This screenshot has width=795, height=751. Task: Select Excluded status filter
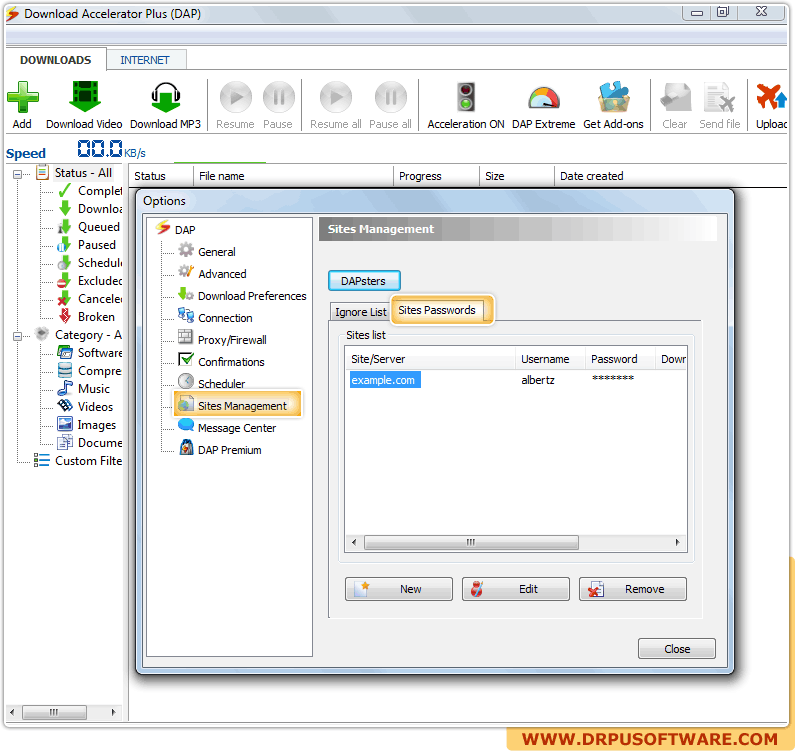tap(90, 280)
